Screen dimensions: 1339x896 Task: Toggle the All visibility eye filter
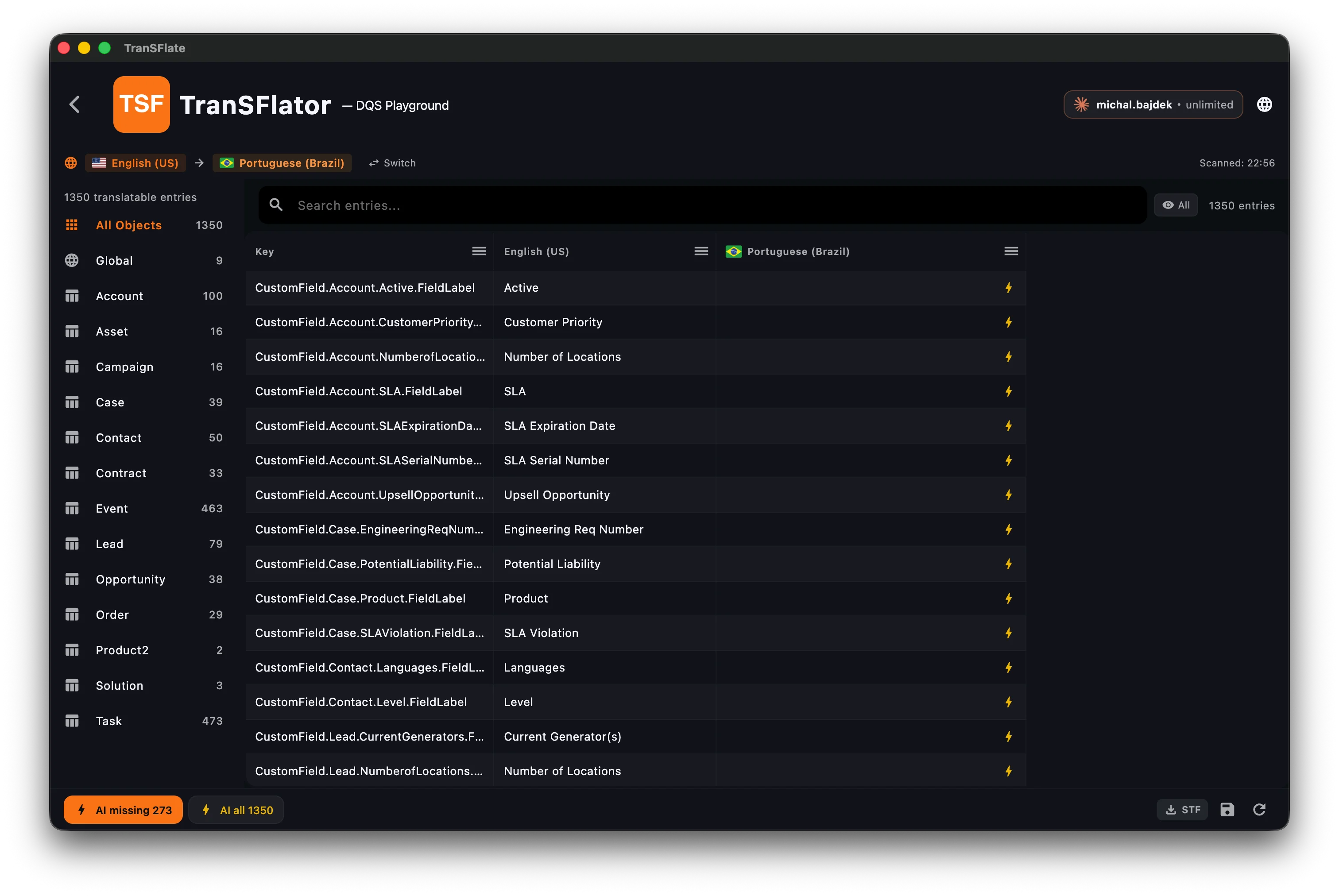[1176, 205]
